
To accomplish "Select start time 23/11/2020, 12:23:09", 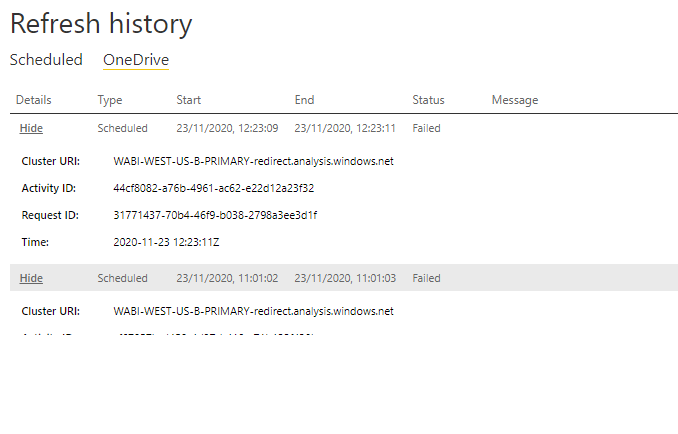I will pos(227,128).
